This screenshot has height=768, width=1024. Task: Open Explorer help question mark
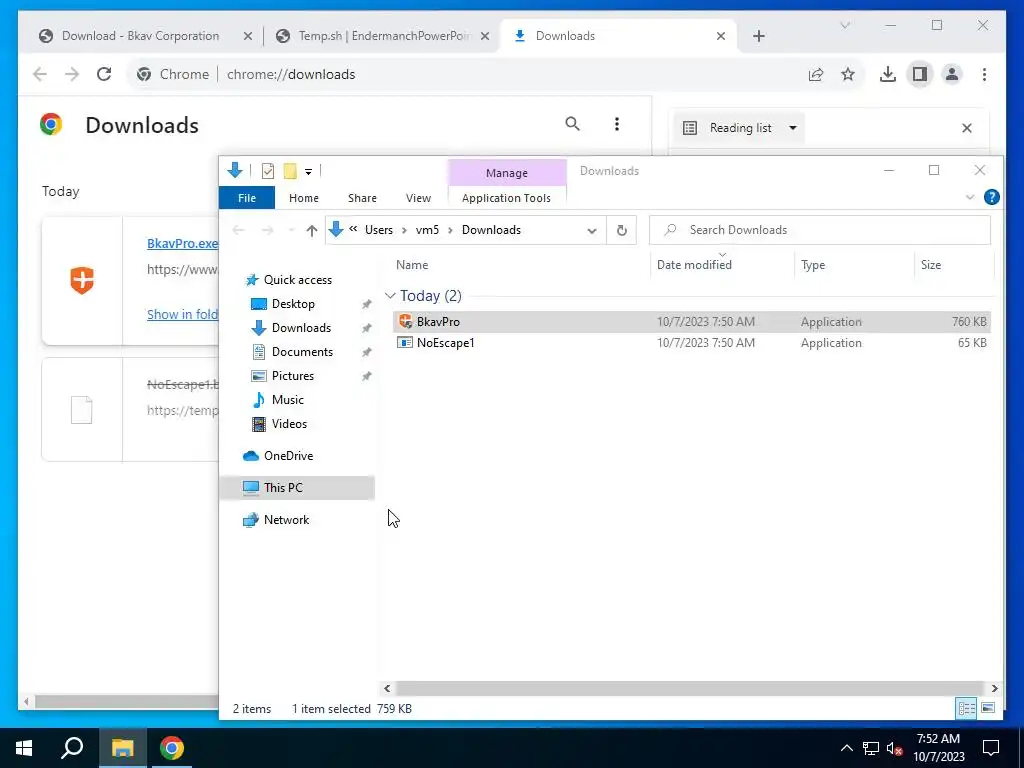(991, 197)
